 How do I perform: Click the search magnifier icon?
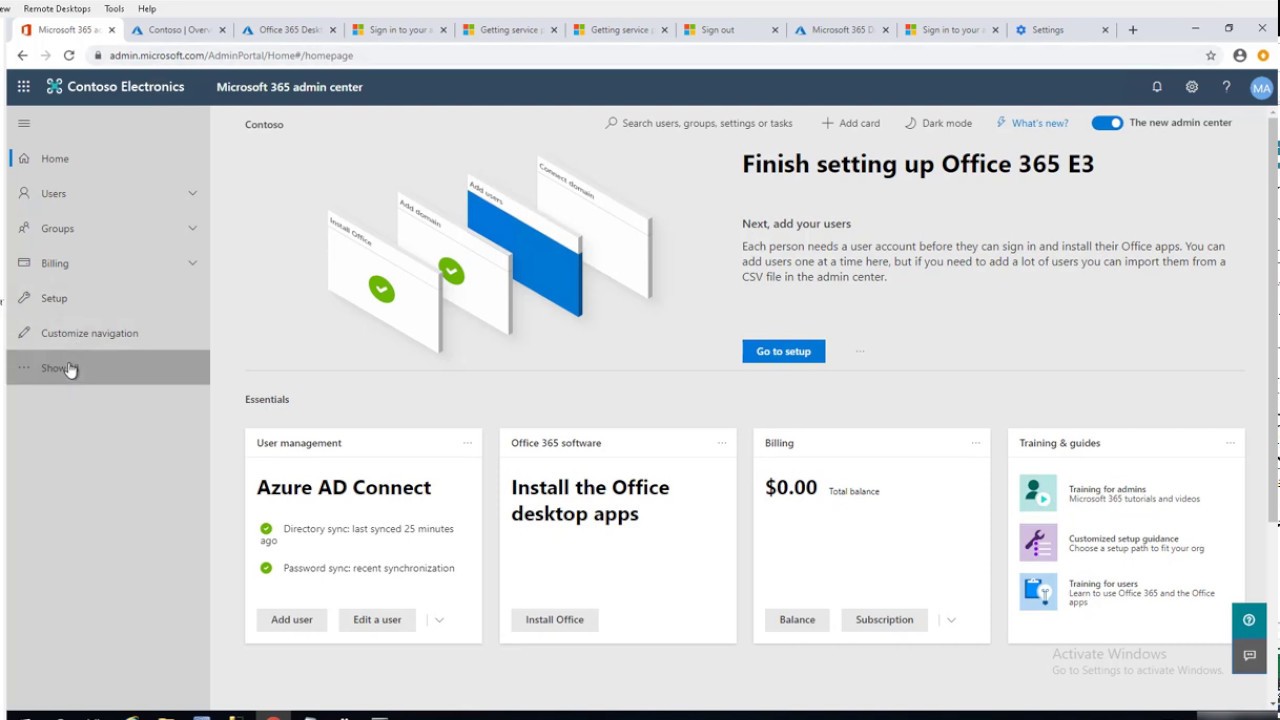coord(611,123)
